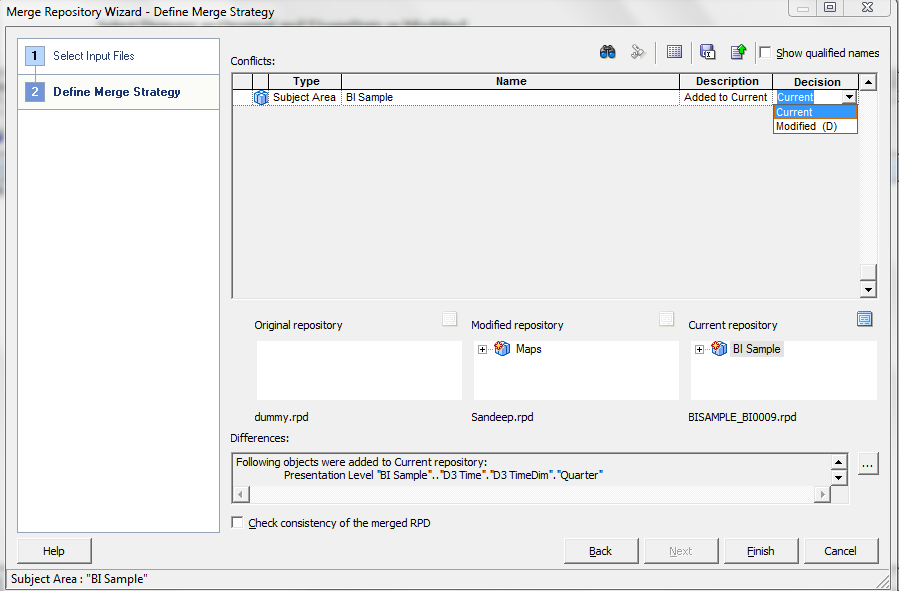Screen dimensions: 899x591
Task: Click the Finish button
Action: (760, 550)
